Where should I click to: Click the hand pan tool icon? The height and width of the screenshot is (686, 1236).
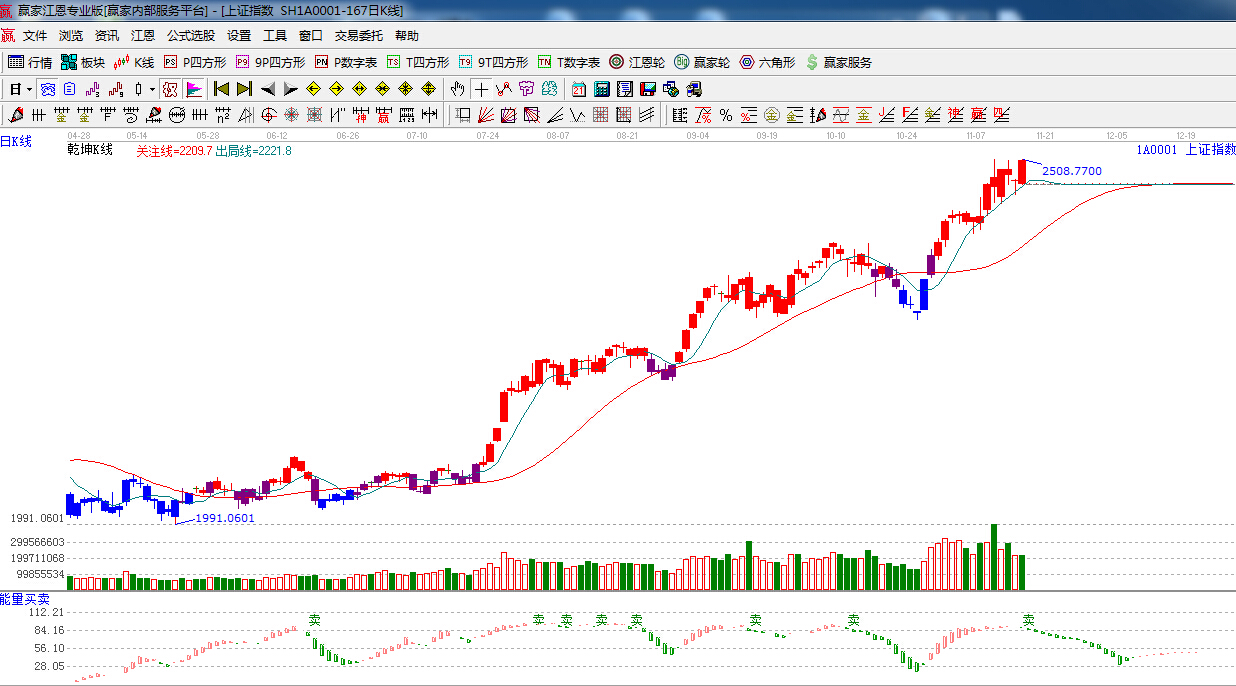(x=458, y=89)
